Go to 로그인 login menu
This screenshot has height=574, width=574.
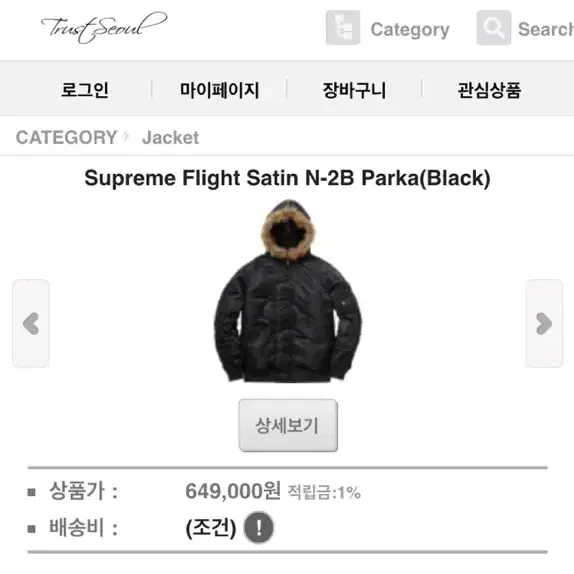point(85,90)
